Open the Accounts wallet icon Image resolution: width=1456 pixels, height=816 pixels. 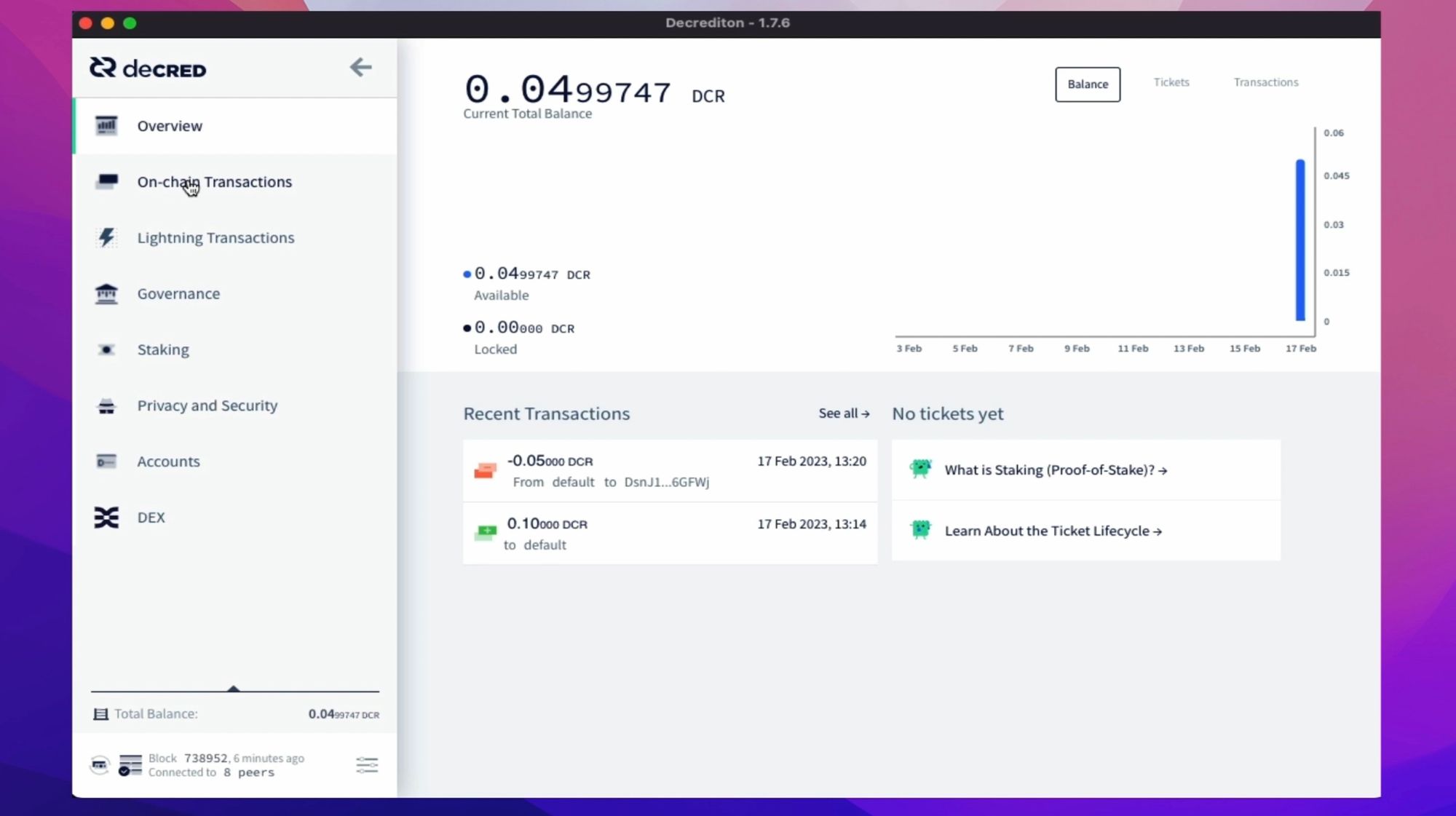(x=106, y=462)
